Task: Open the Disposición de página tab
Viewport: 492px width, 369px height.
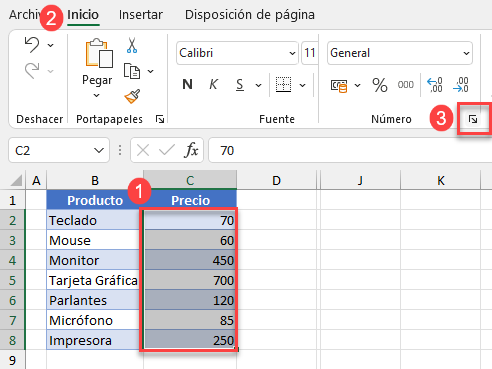Action: (250, 15)
